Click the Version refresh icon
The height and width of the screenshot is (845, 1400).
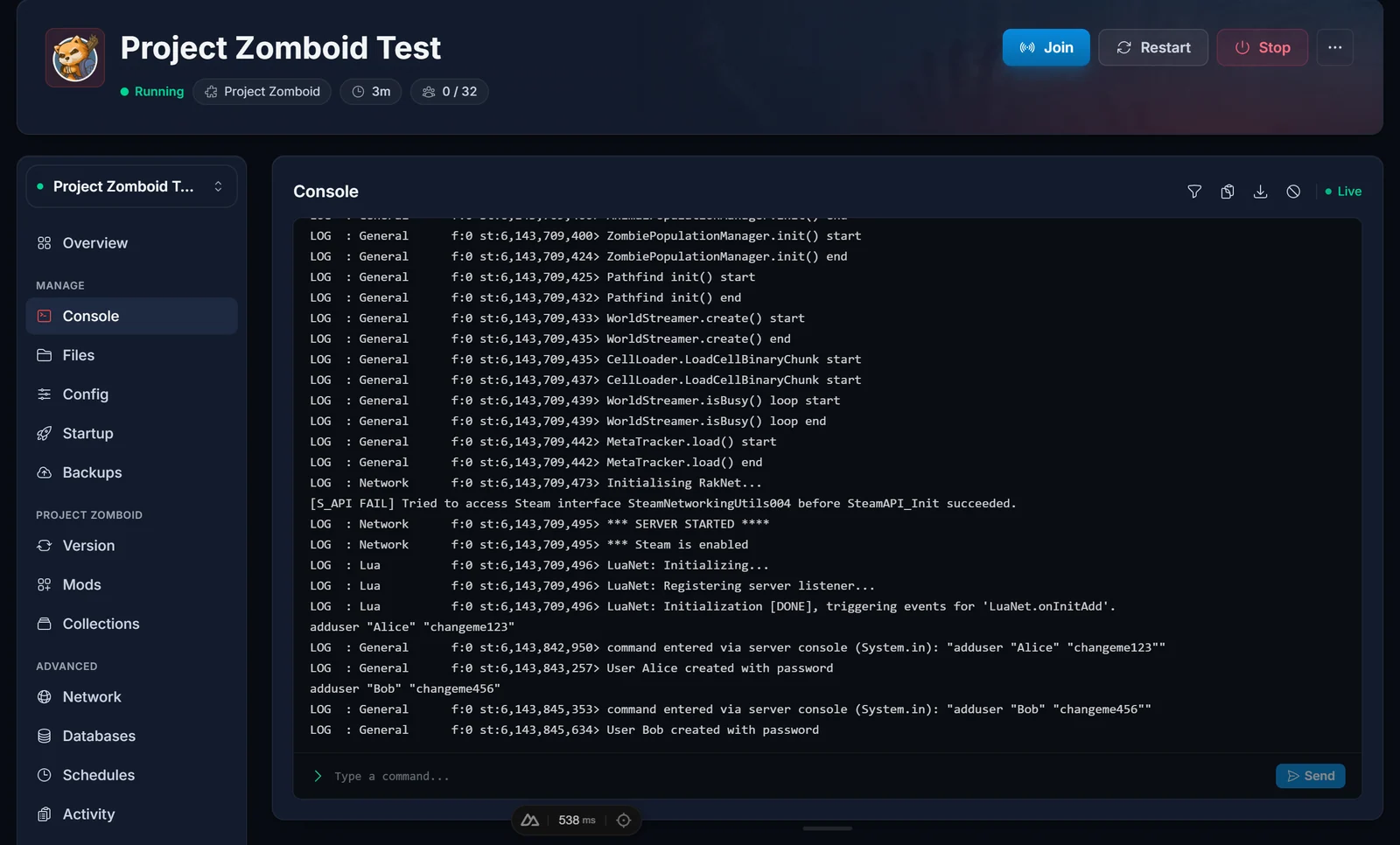[45, 546]
